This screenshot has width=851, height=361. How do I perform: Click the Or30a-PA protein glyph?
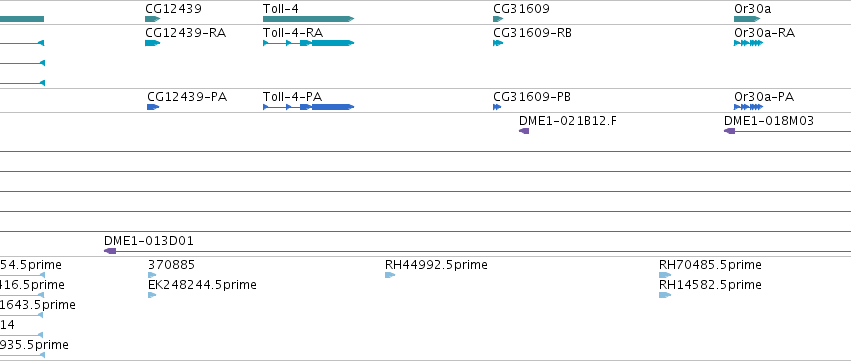coord(748,107)
